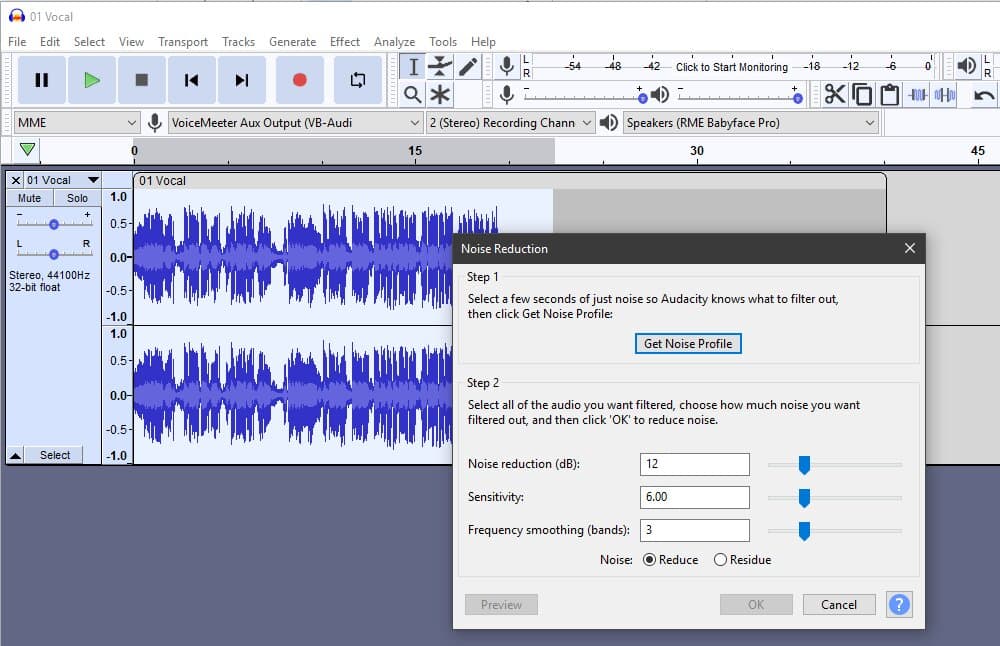Click the playback meter speaker icon

pyautogui.click(x=967, y=66)
